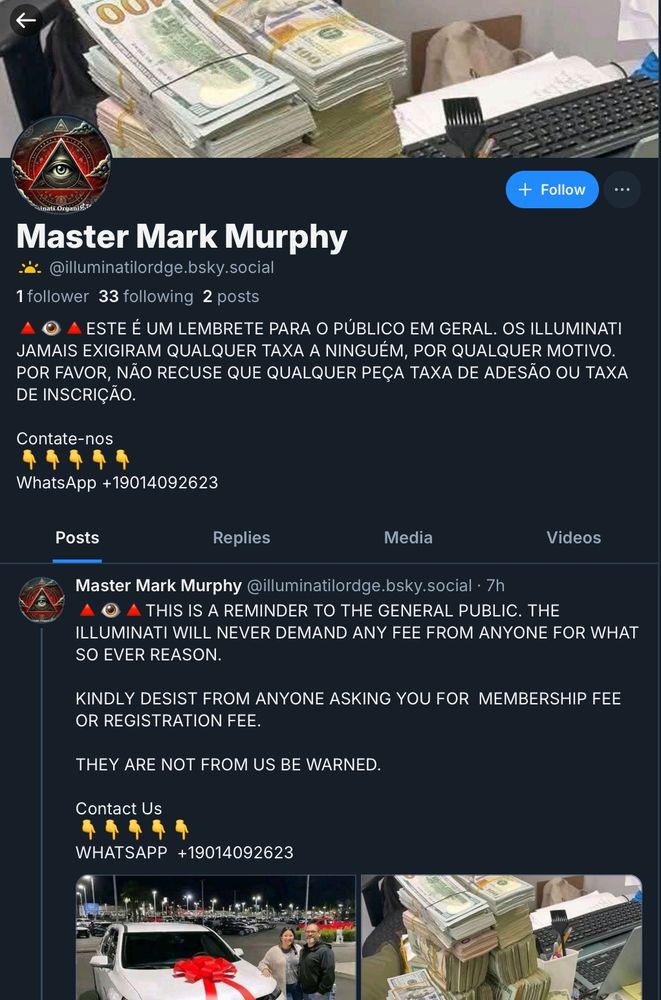Click the plus icon on Follow
This screenshot has width=661, height=1000.
point(525,189)
